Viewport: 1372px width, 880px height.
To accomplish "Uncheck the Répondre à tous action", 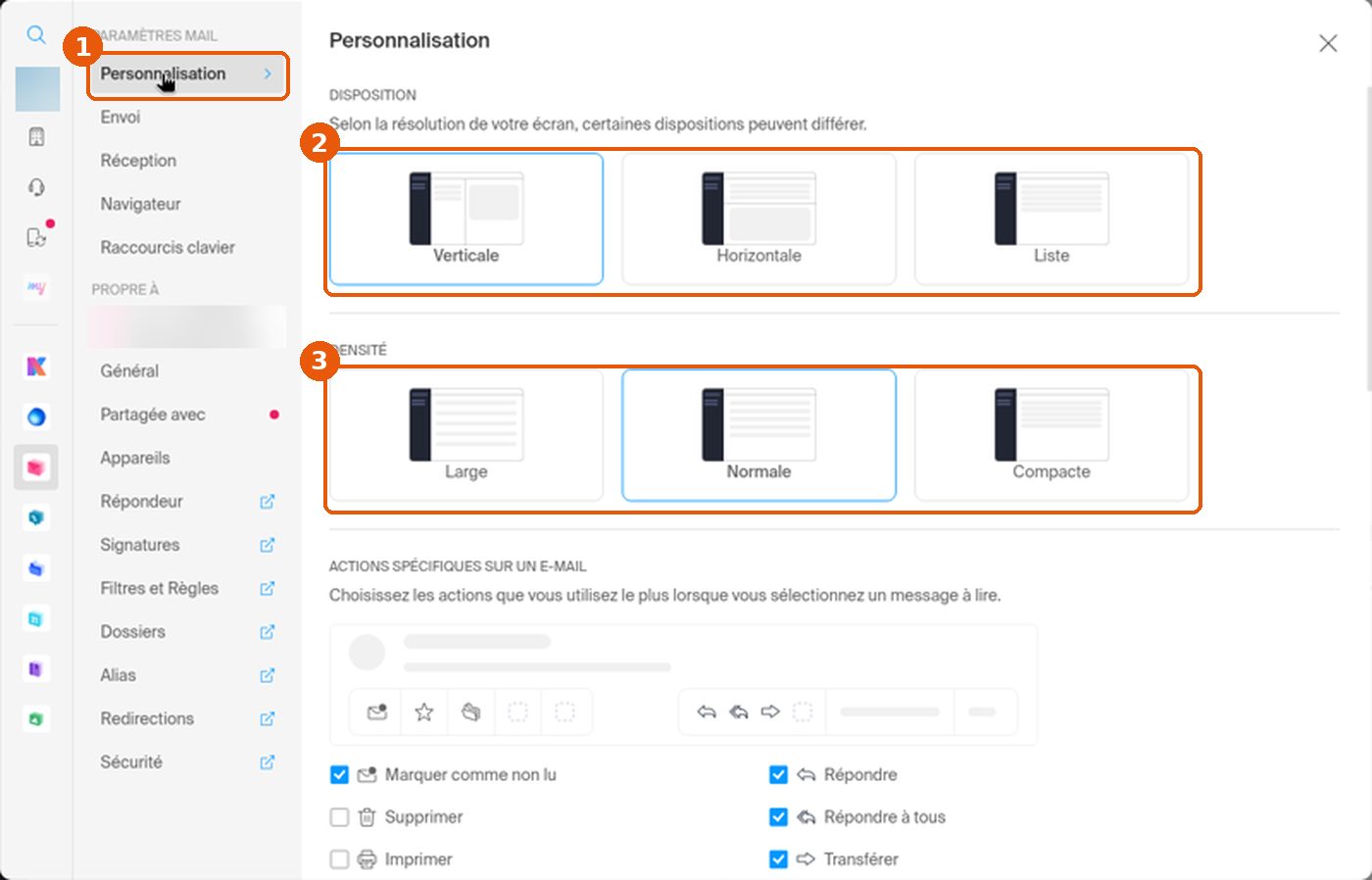I will coord(778,817).
